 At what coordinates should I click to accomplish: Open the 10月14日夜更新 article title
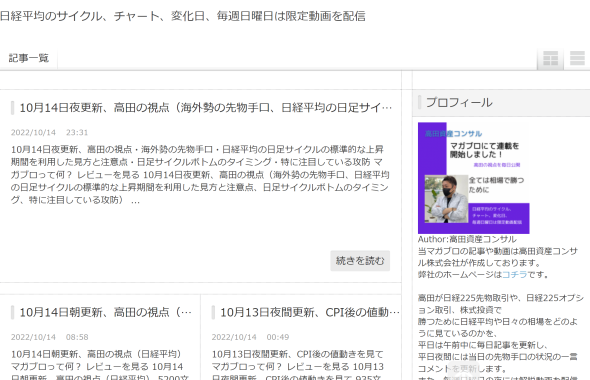tap(205, 108)
